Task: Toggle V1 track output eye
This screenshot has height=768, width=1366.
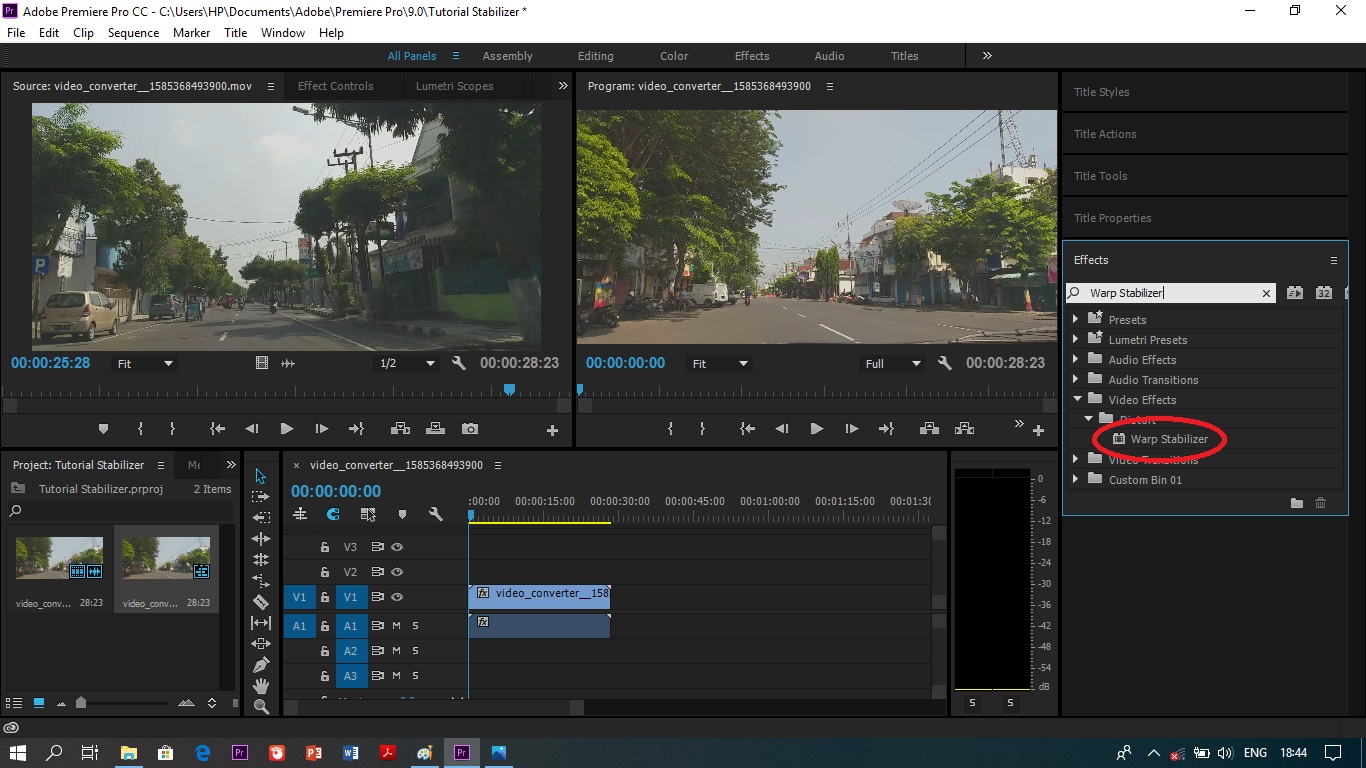Action: (397, 597)
